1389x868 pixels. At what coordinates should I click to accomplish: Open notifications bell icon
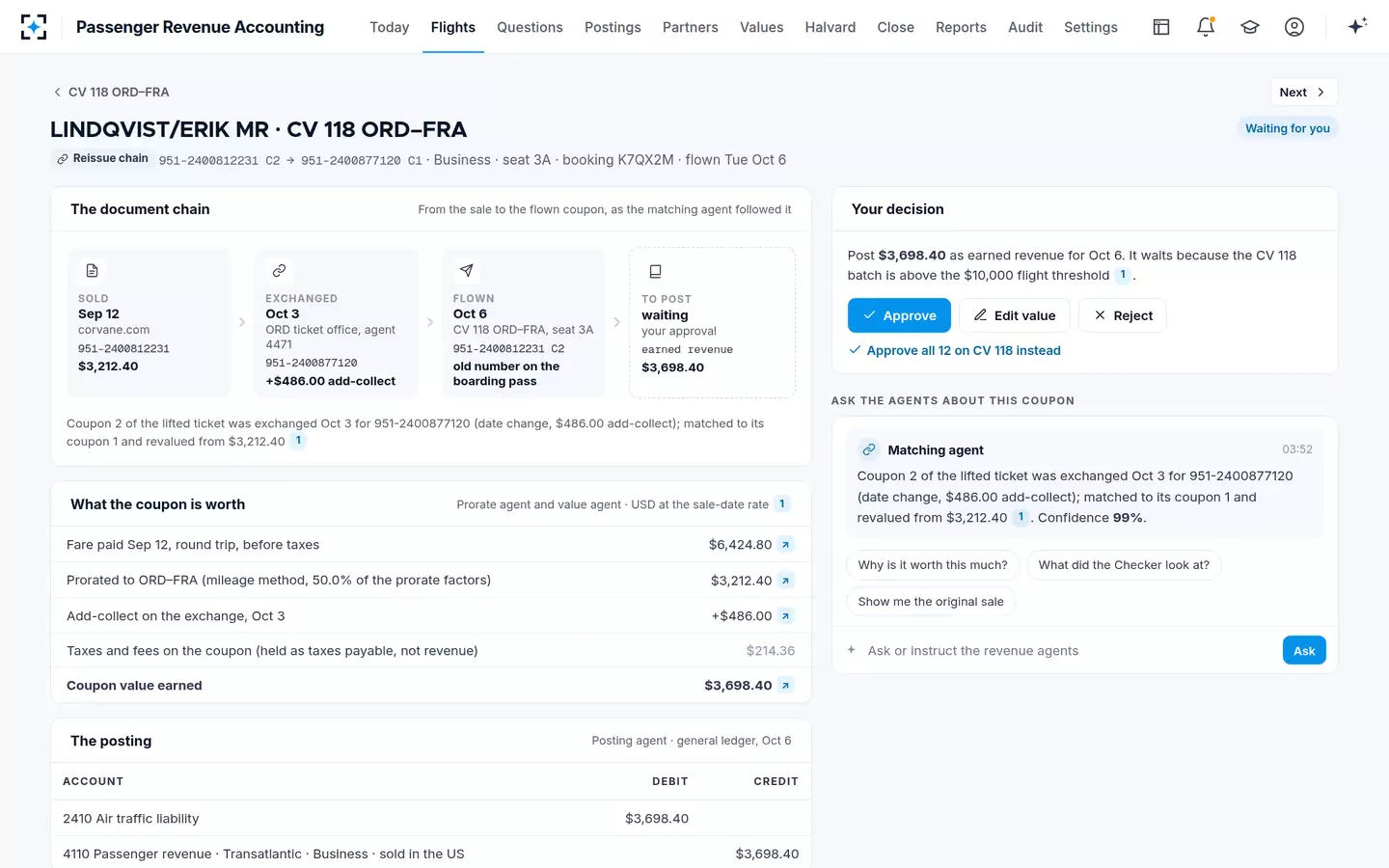1206,27
